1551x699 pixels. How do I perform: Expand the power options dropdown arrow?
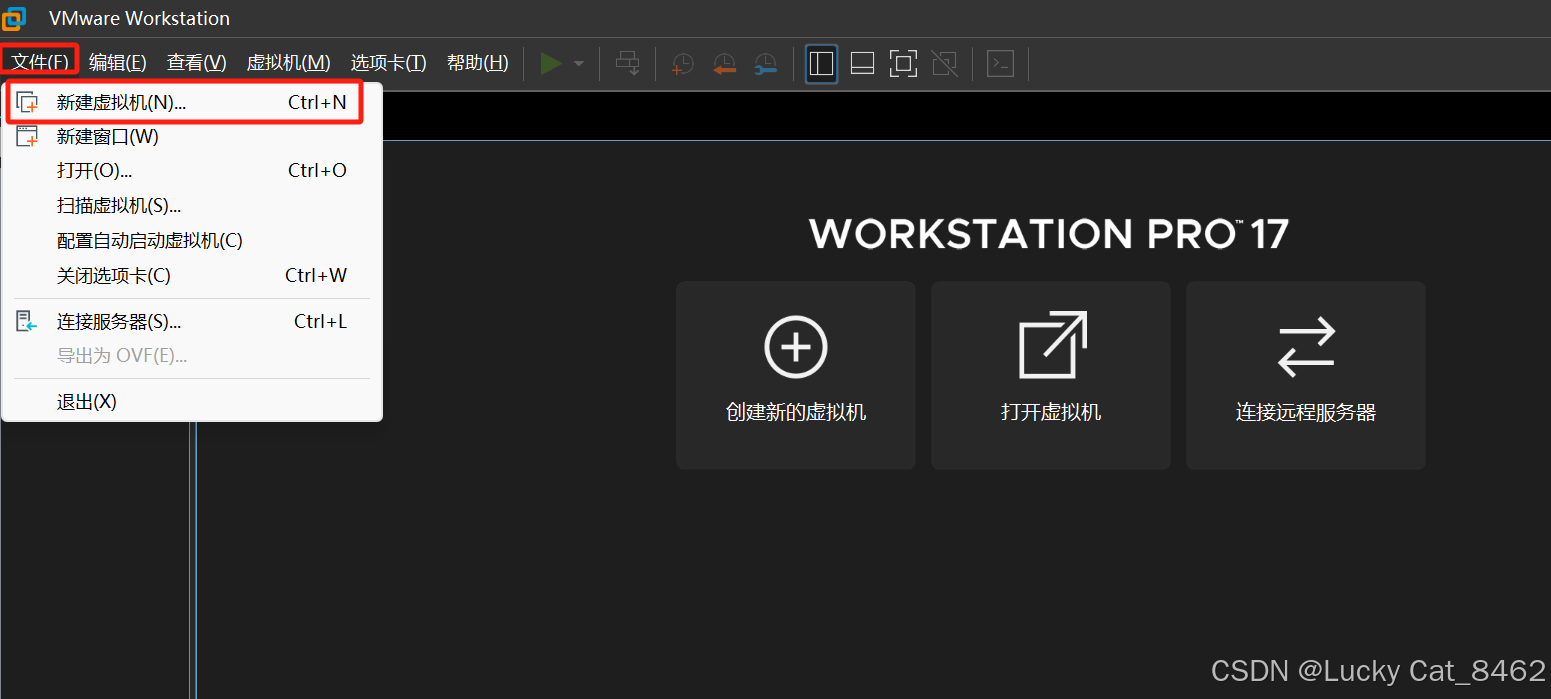(x=579, y=64)
